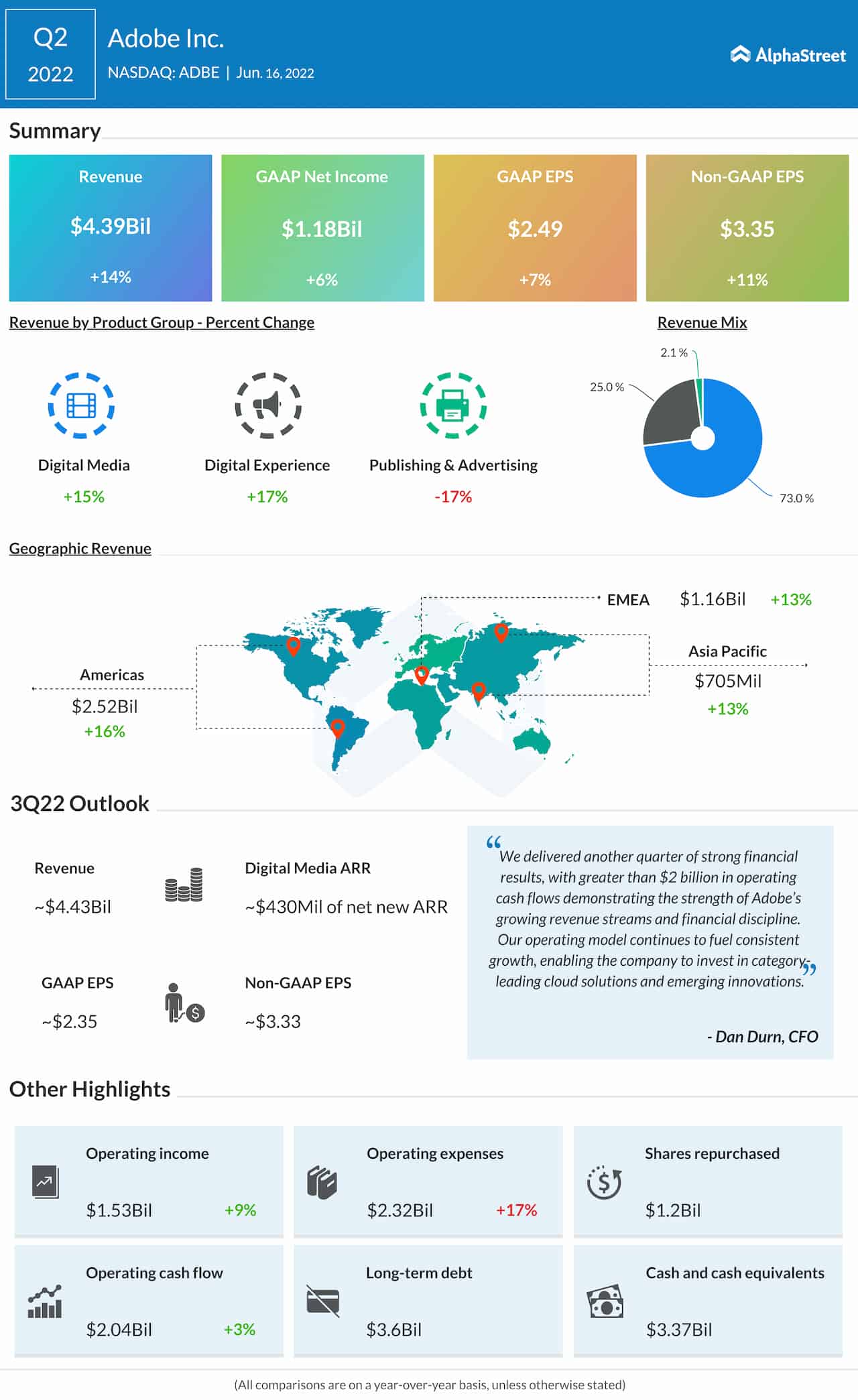Viewport: 858px width, 1400px height.
Task: Click the Digital Experience megaphone icon
Action: 267,405
